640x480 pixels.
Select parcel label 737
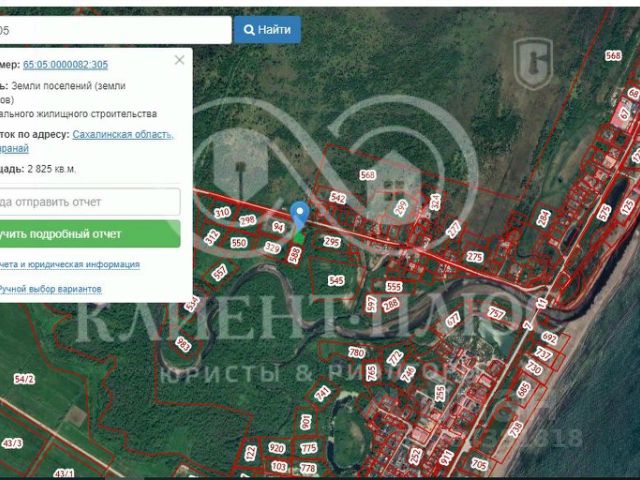pos(544,353)
